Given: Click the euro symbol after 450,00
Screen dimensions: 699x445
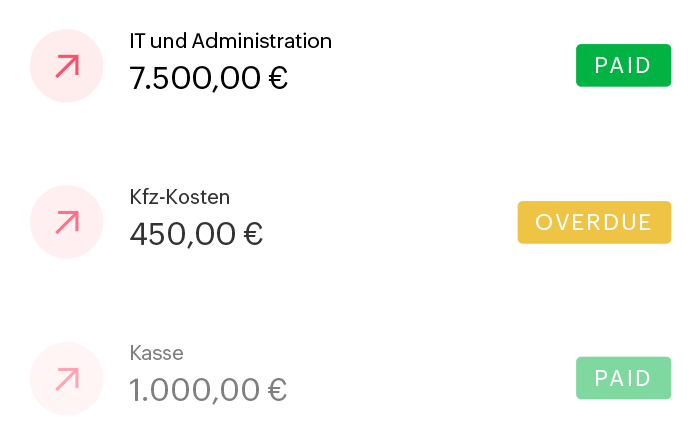Looking at the screenshot, I should pos(253,234).
